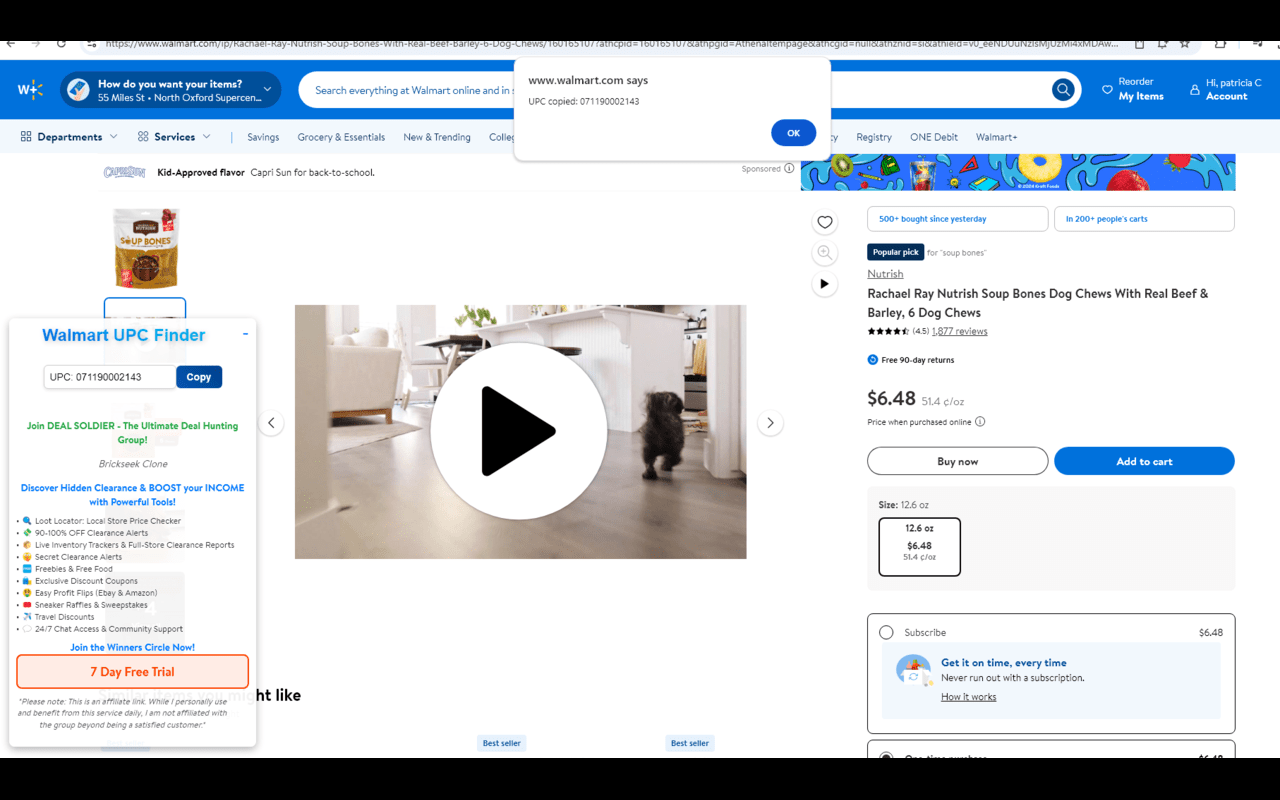
Task: Click the UPC value input field
Action: coord(110,377)
